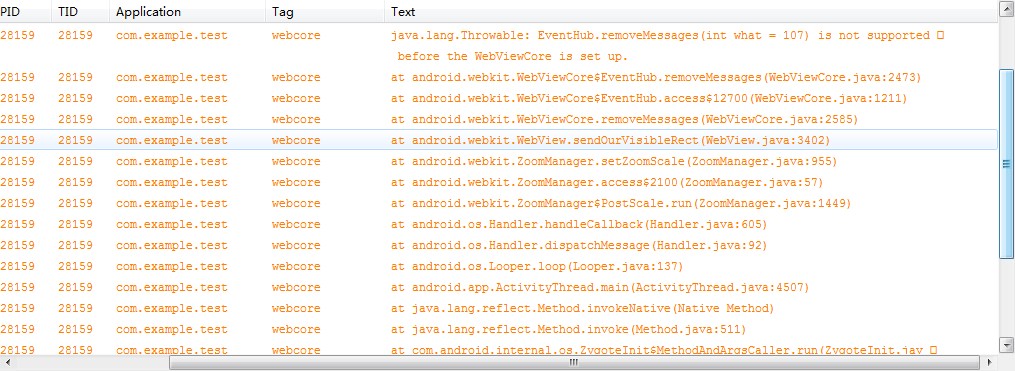Select the java.lang.Throwable EventHub.removeMessages log line

point(498,36)
